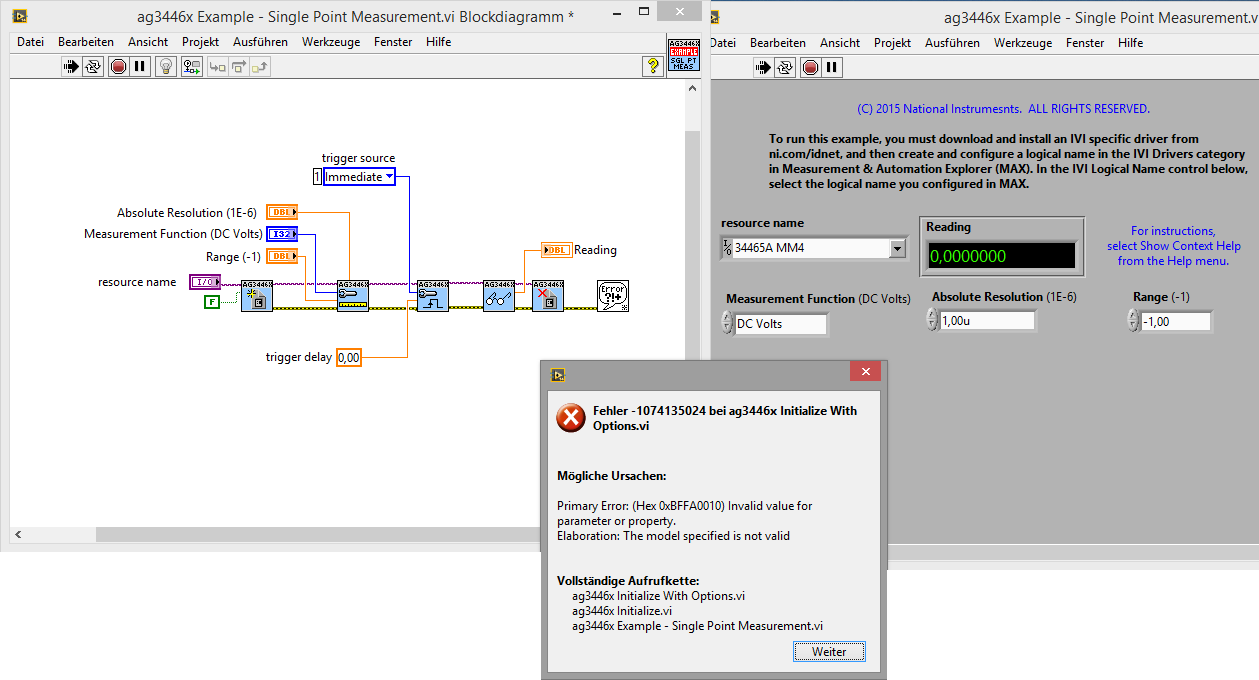1259x680 pixels.
Task: Open Bearbeiten menu in block diagram window
Action: coord(86,42)
